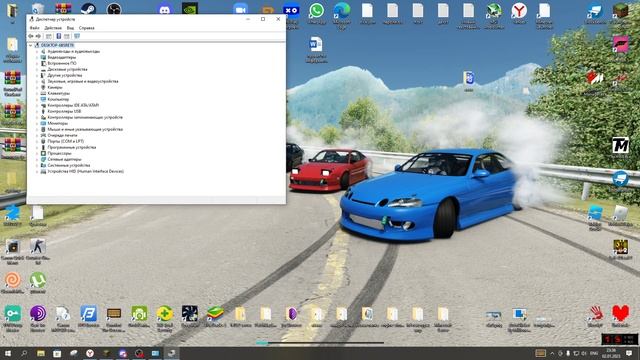Open the Minecraft block desktop icon
This screenshot has width=640, height=360.
pyautogui.click(x=620, y=11)
